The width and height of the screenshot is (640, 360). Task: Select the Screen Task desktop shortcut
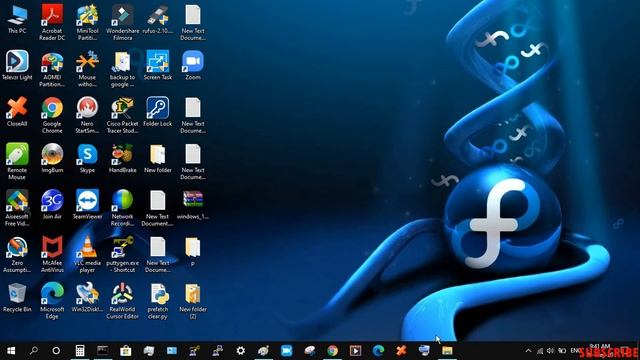point(158,65)
